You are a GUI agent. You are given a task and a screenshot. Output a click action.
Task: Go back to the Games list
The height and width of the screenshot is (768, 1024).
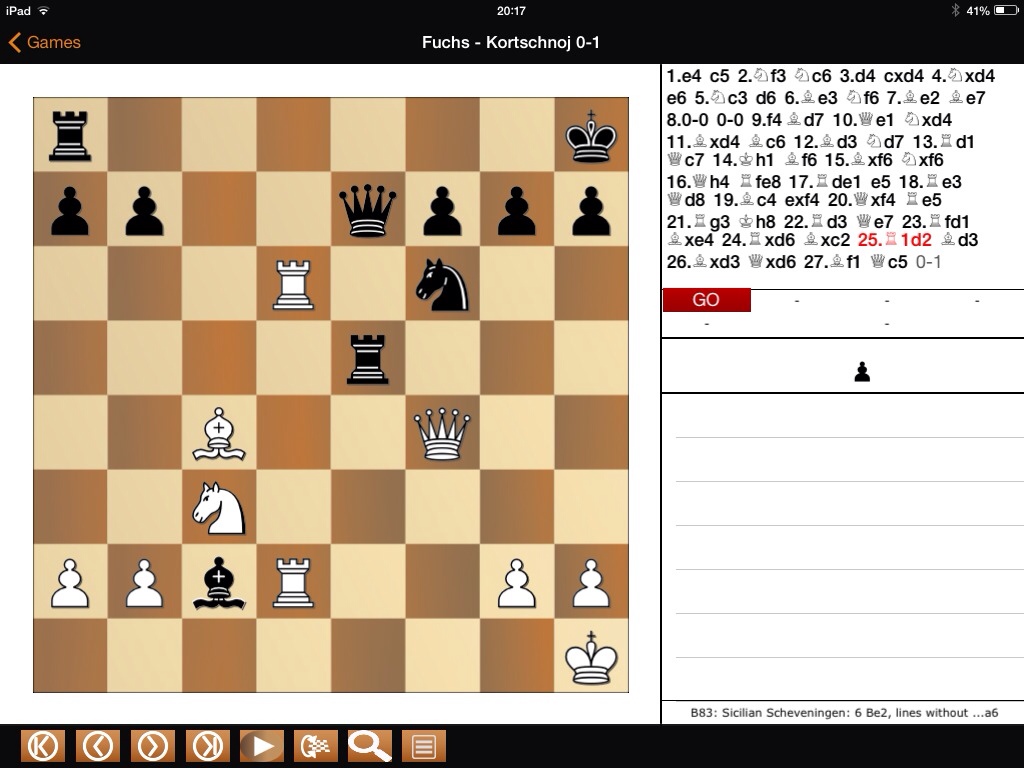point(45,42)
